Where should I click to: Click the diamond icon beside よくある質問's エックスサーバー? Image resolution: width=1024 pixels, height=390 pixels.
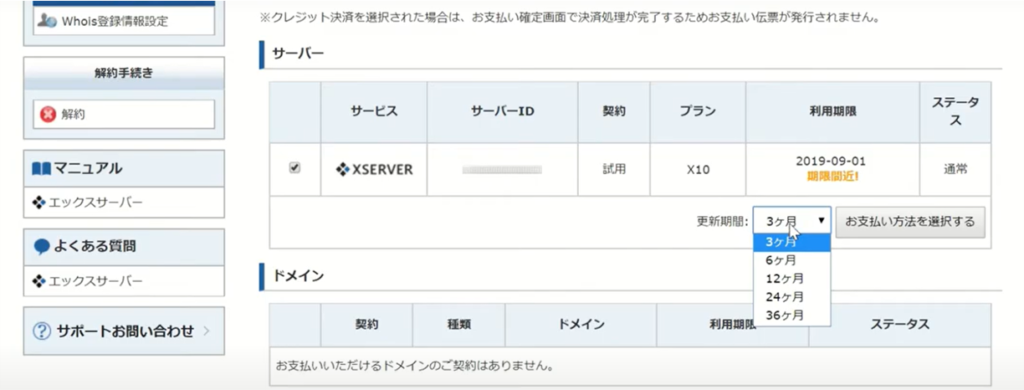coord(39,281)
